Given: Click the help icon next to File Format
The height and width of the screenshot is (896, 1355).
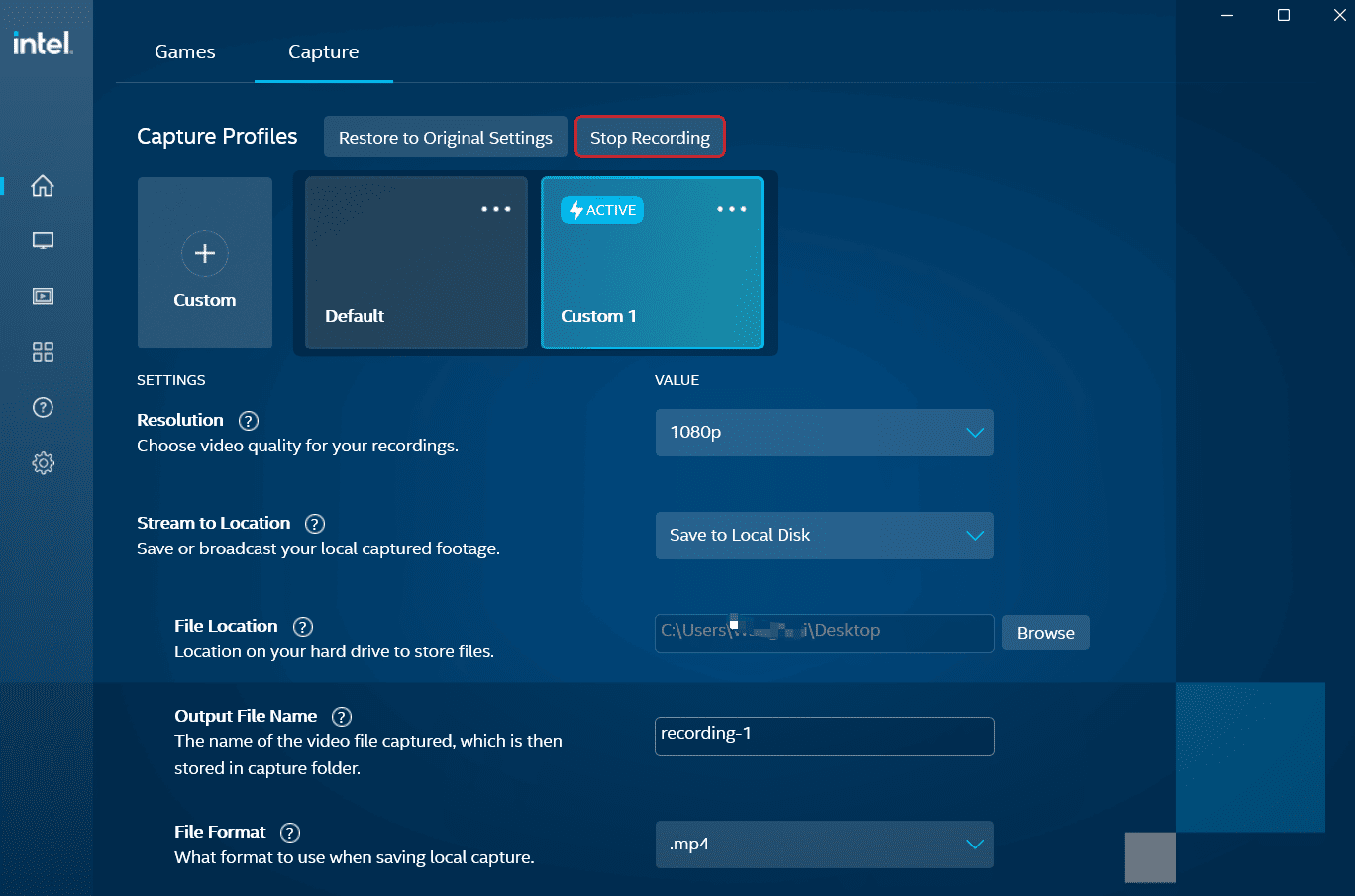Looking at the screenshot, I should pyautogui.click(x=289, y=832).
